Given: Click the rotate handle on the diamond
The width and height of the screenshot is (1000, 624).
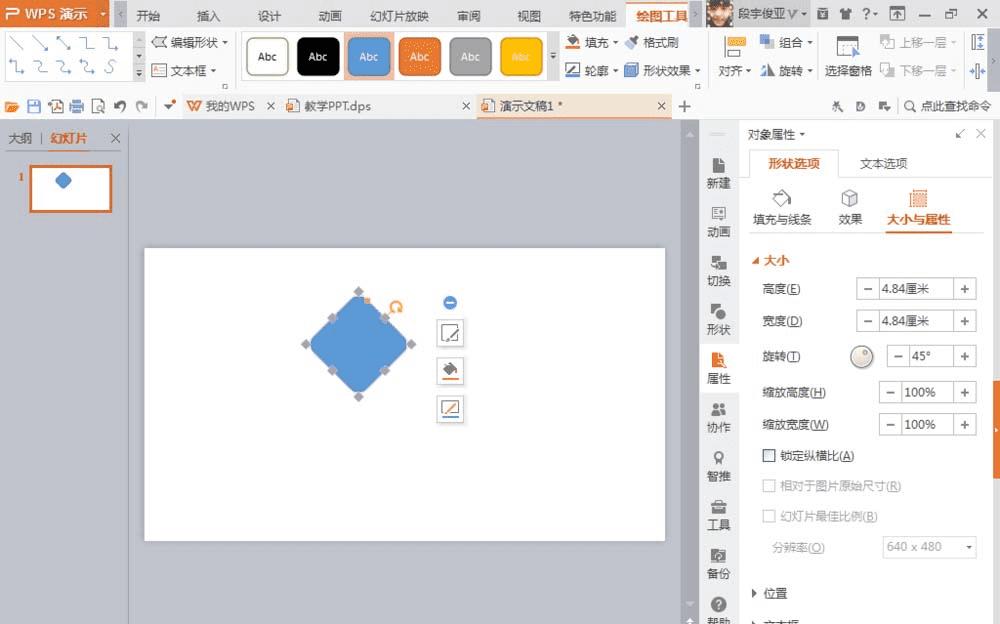Looking at the screenshot, I should tap(395, 308).
